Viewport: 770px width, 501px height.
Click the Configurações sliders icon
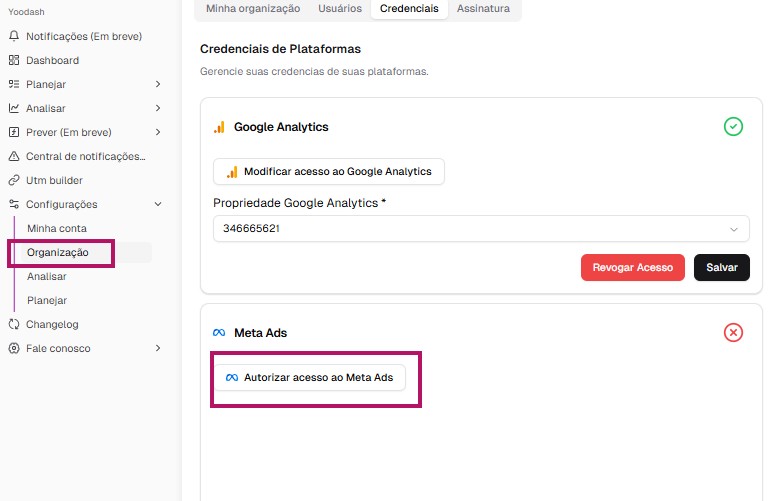coord(14,204)
